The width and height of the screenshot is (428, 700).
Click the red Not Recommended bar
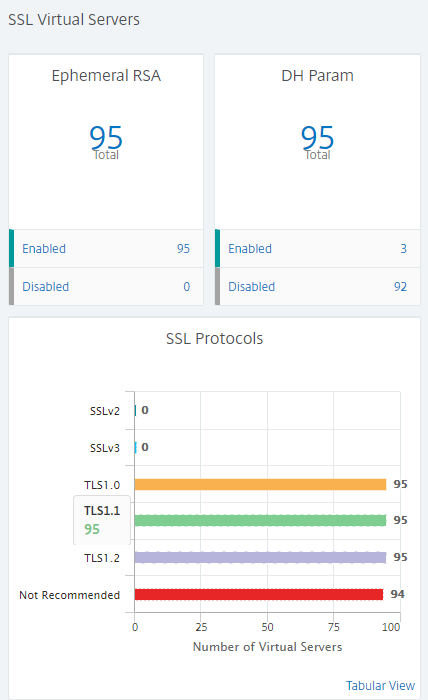(x=259, y=594)
